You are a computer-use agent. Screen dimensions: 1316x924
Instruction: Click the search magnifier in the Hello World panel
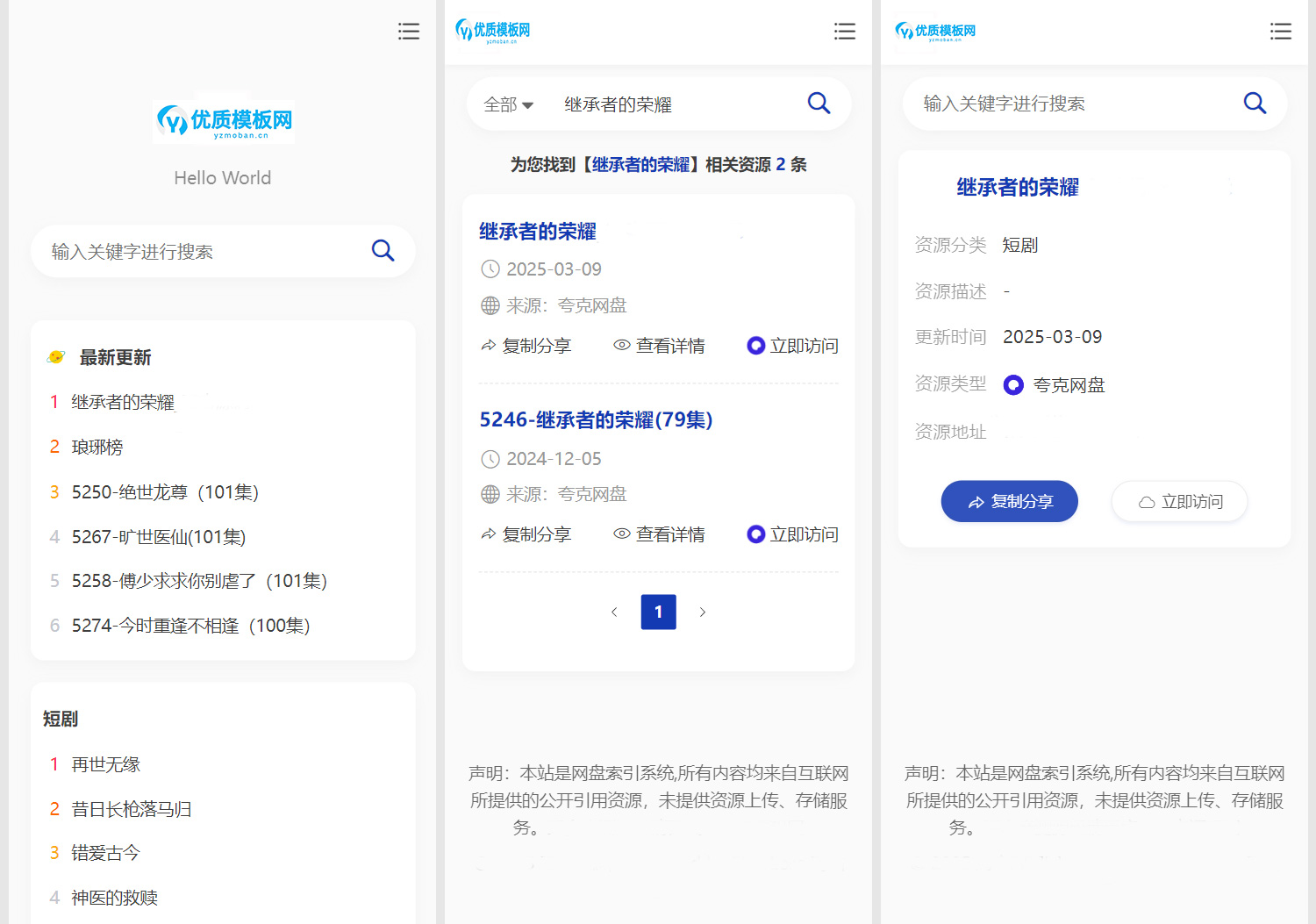tap(383, 251)
